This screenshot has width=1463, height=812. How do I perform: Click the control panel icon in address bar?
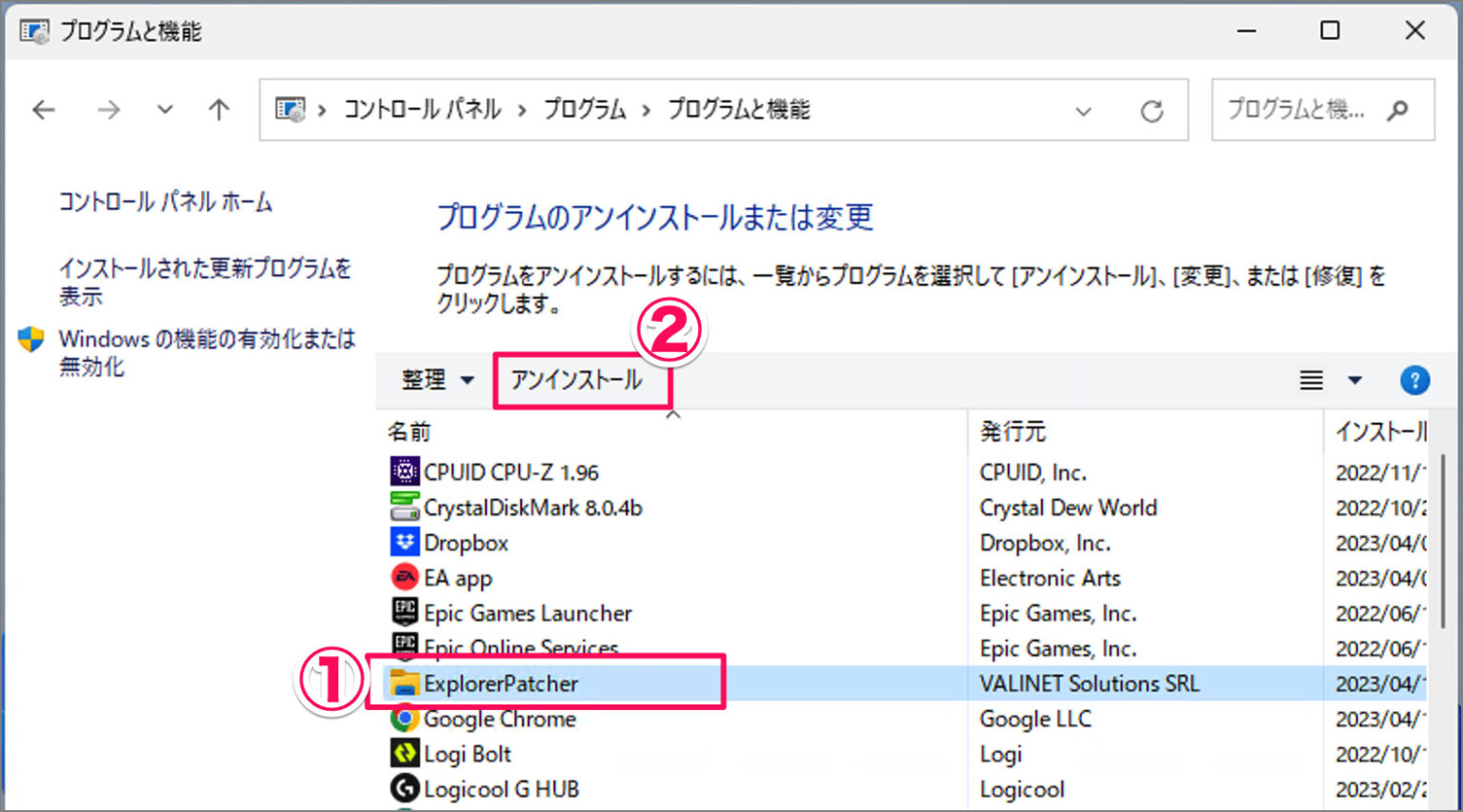point(290,109)
